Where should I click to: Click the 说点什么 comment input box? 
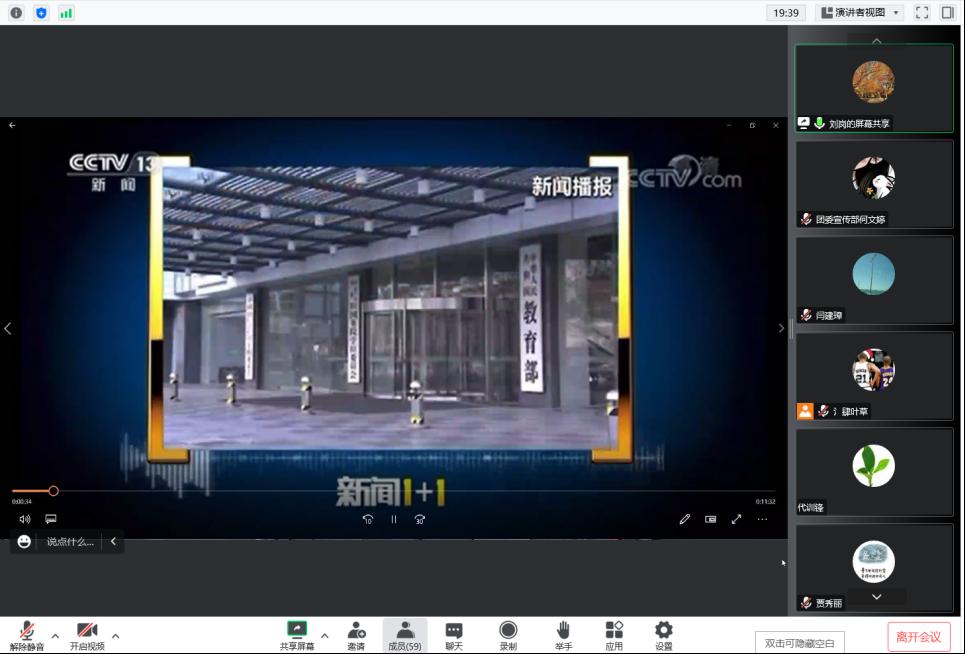(x=70, y=541)
